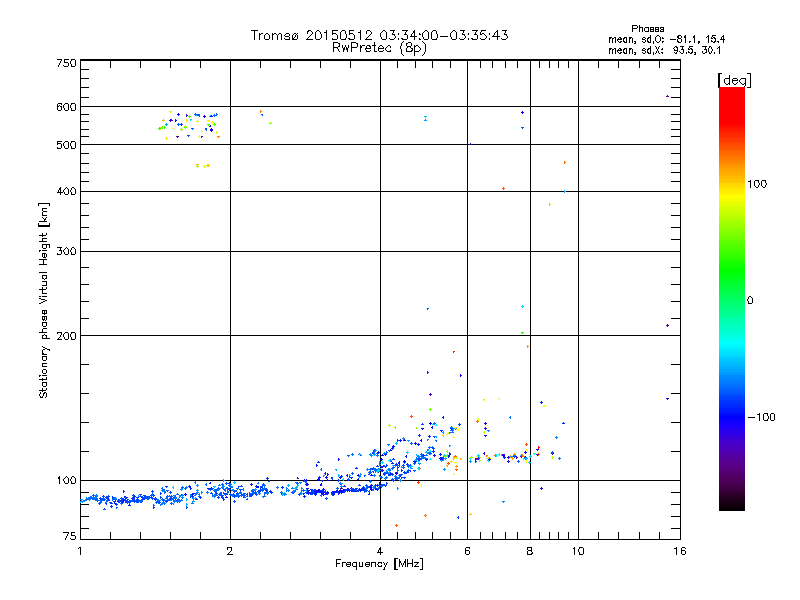Click the purple data point near 16 MHz, above 600 km
Screen dimensions: 800x600
(x=667, y=96)
